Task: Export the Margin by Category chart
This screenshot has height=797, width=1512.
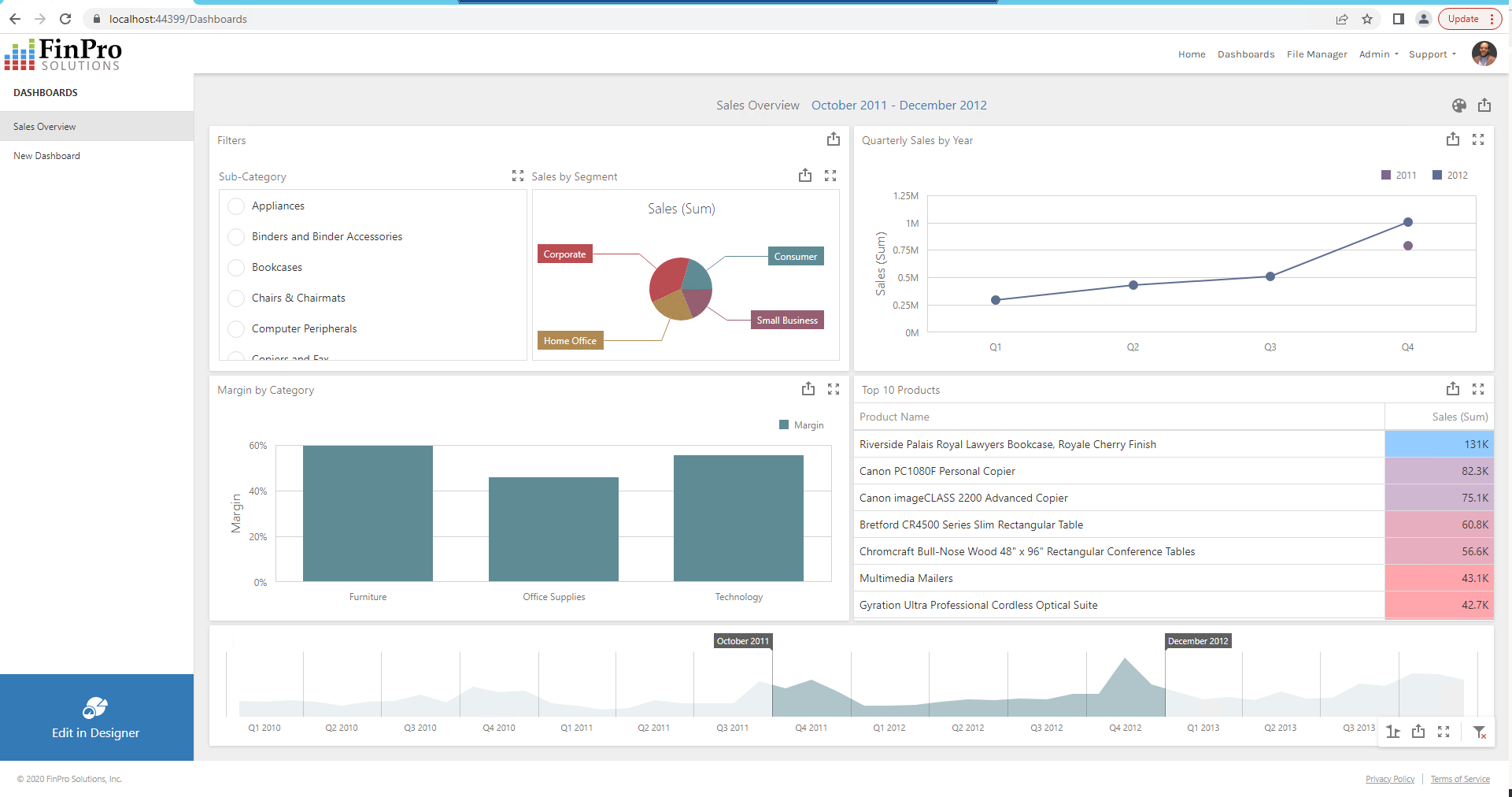Action: tap(808, 388)
